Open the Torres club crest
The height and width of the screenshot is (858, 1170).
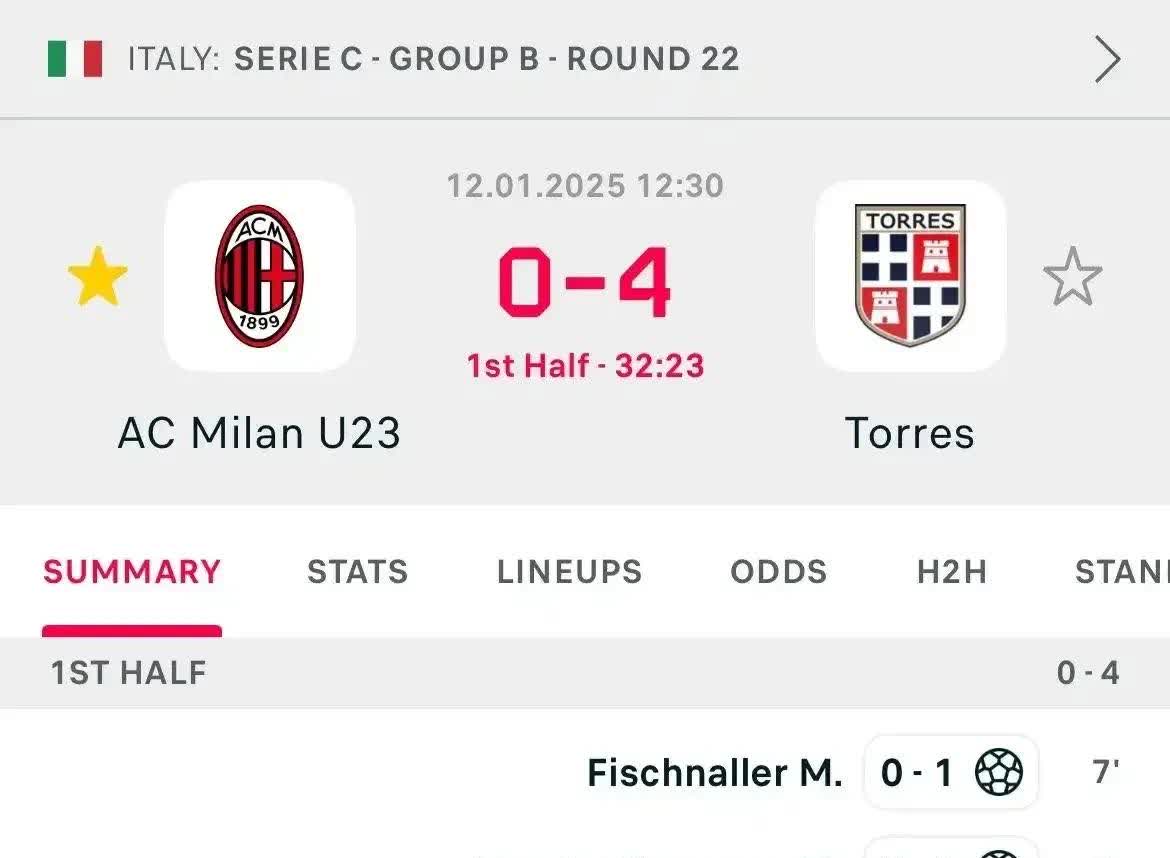[x=910, y=276]
